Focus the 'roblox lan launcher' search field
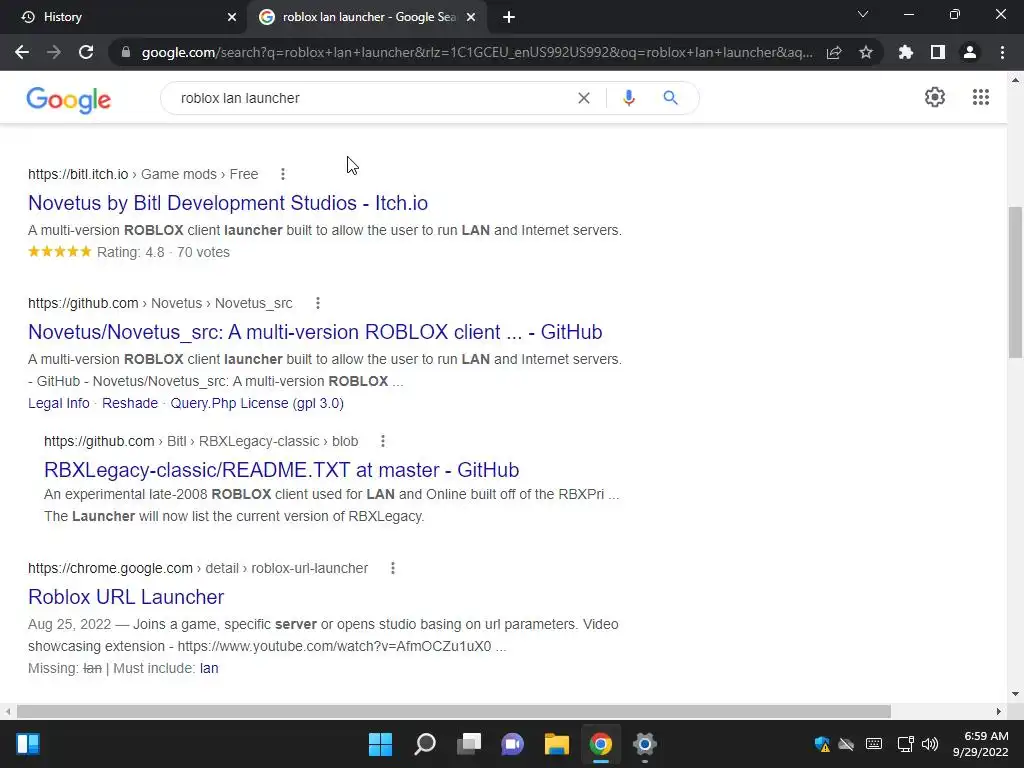 [x=372, y=98]
